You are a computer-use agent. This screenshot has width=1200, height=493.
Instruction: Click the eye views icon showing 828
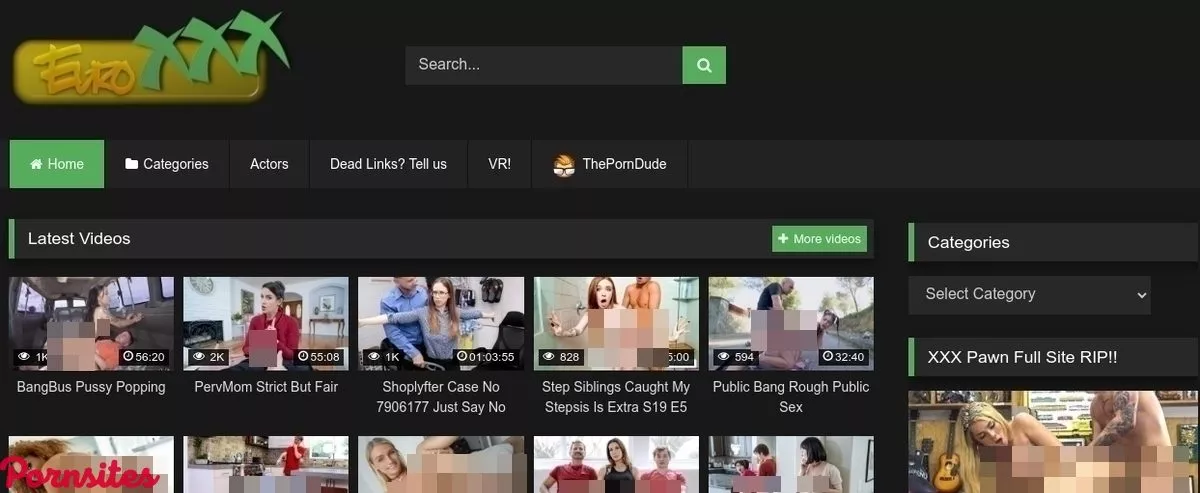coord(549,357)
